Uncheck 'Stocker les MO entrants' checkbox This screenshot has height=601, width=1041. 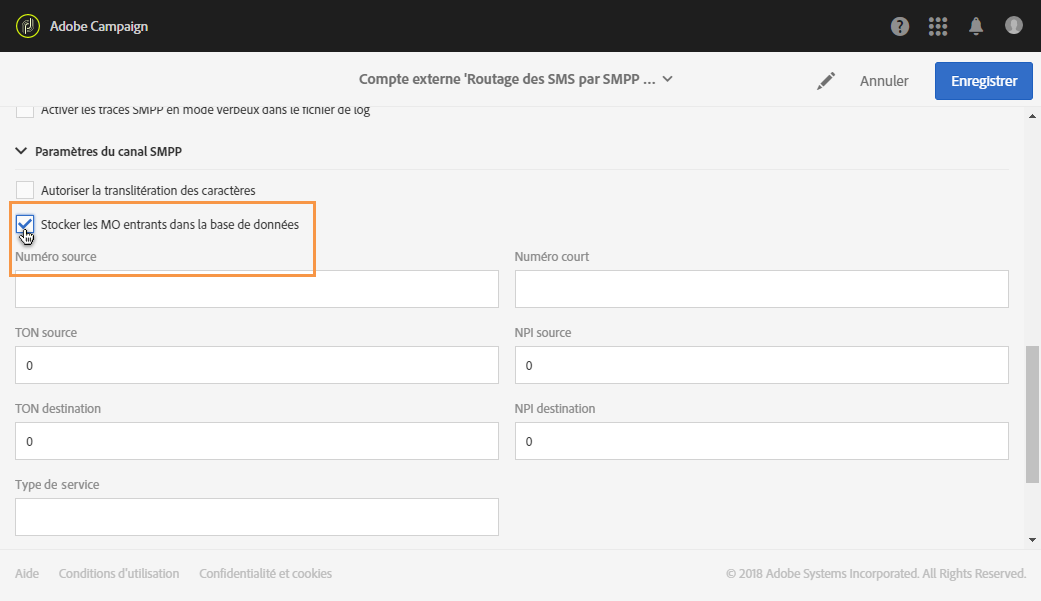(x=25, y=225)
